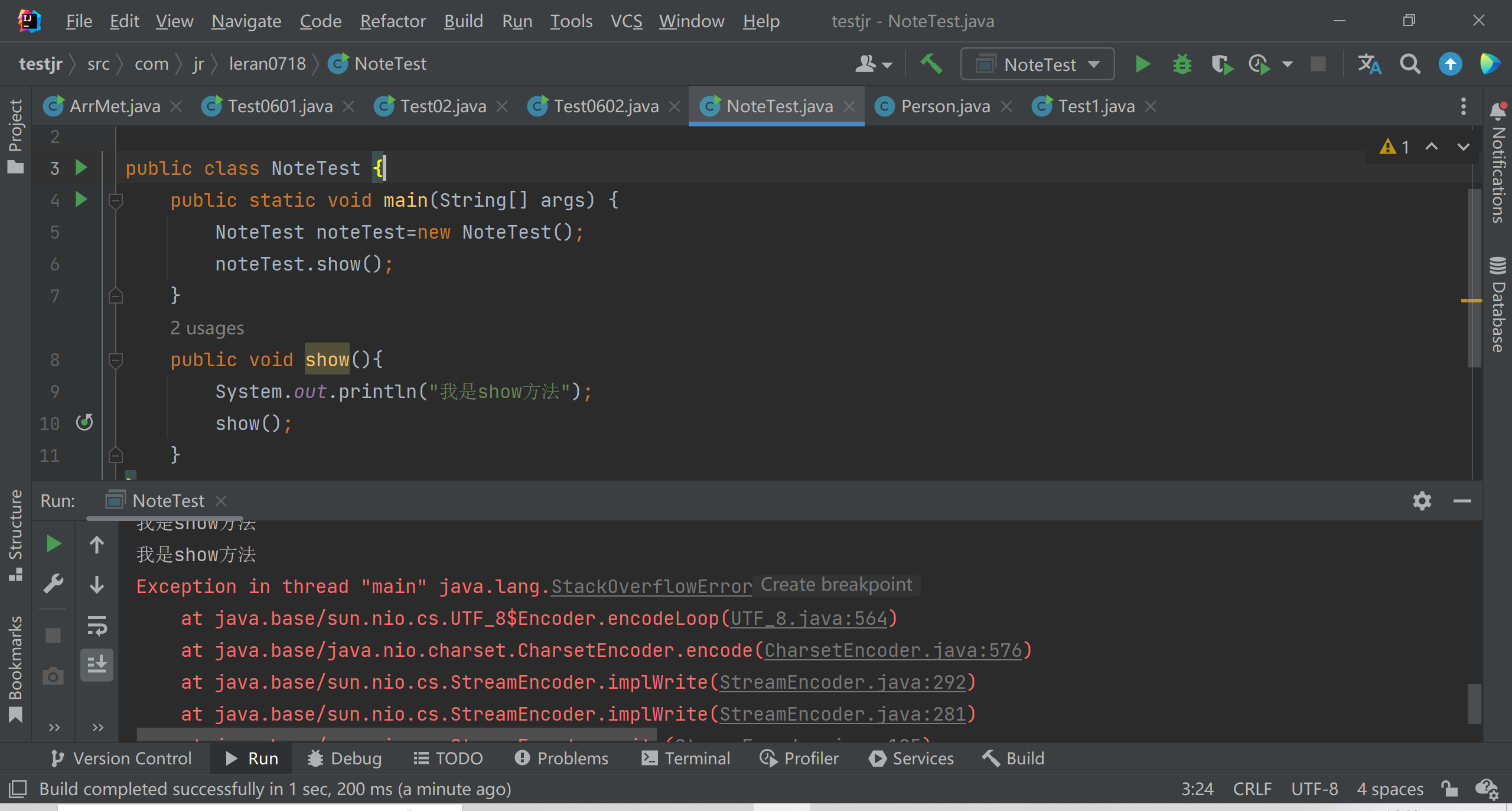Rerun NoteTest with the Run panel's green play icon
Screen dimensions: 1512x811
point(54,543)
